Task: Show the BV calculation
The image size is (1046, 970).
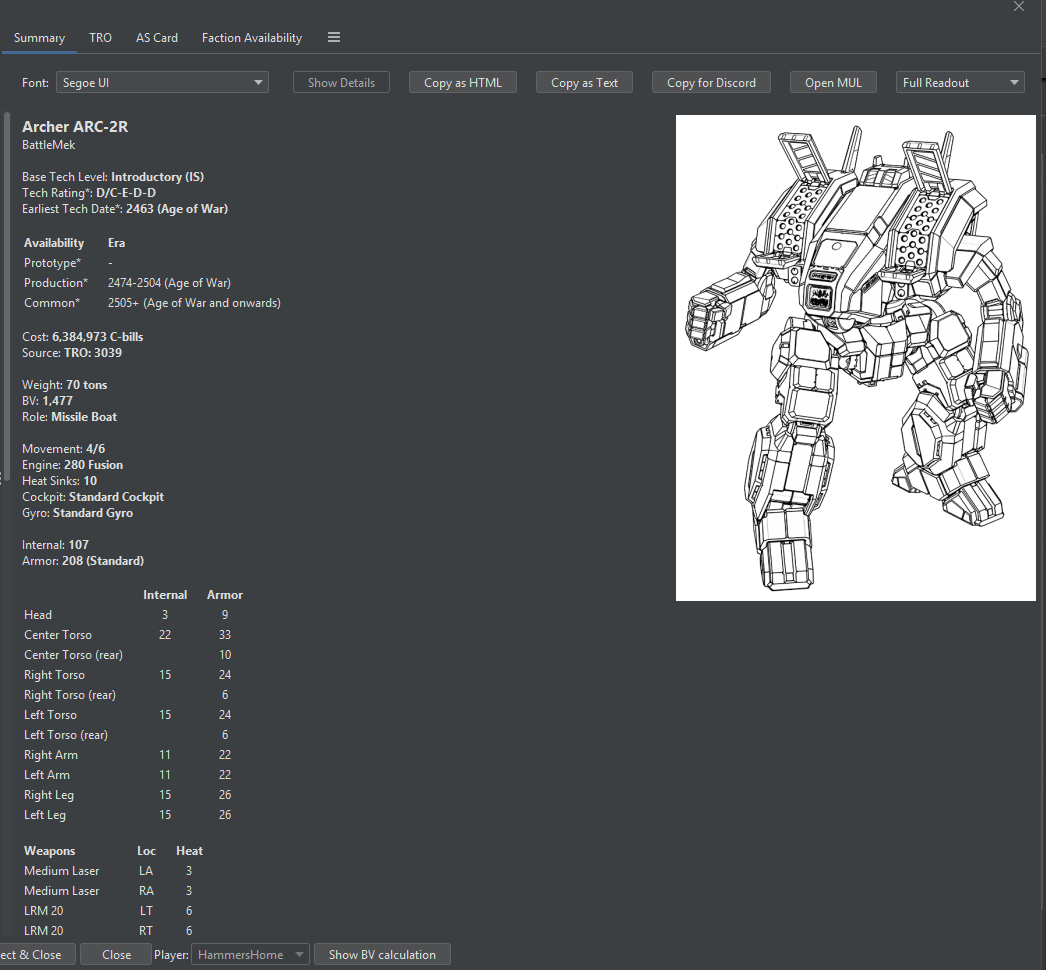Action: 382,955
